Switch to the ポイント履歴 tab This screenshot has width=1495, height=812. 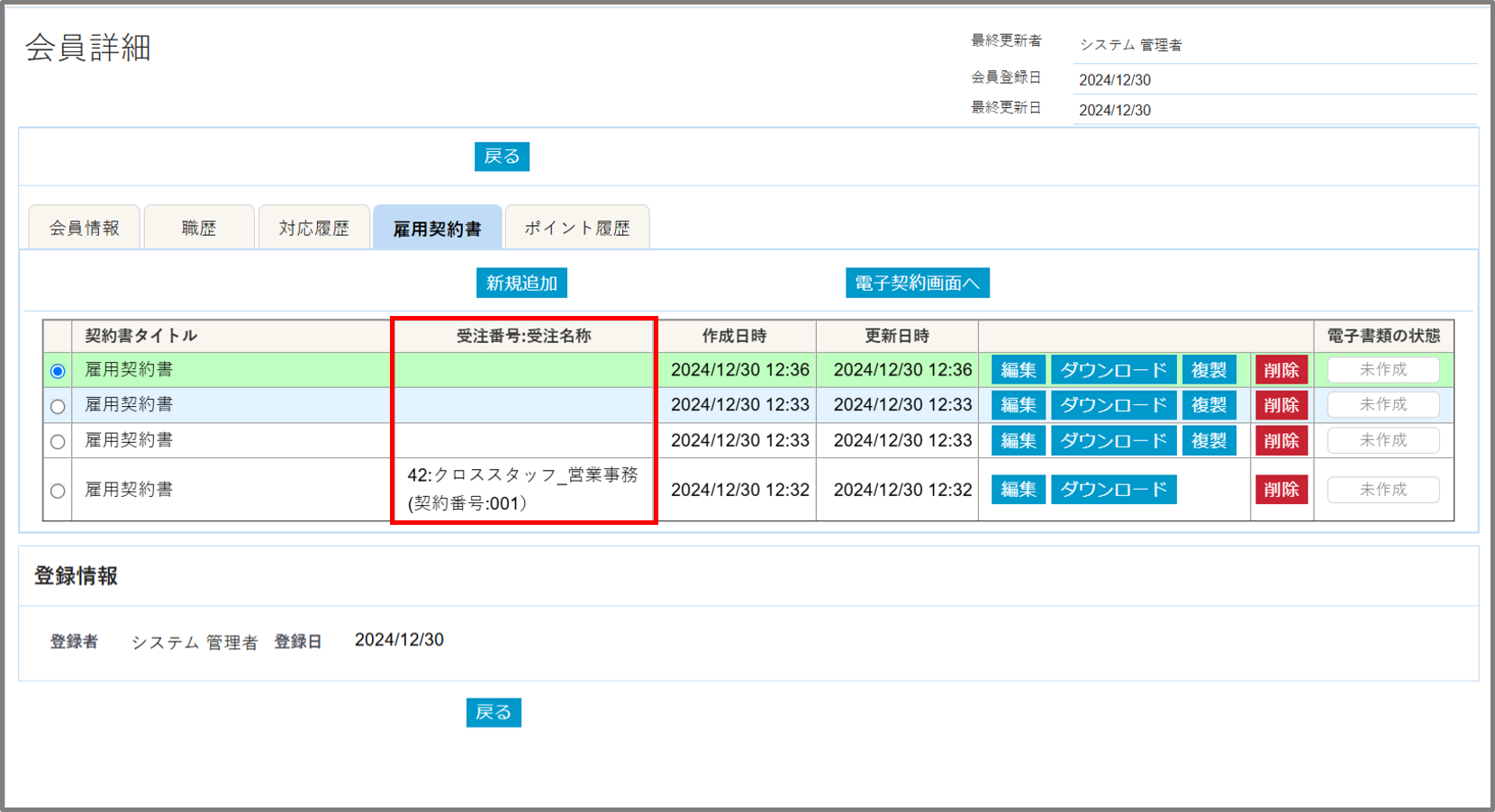[577, 228]
